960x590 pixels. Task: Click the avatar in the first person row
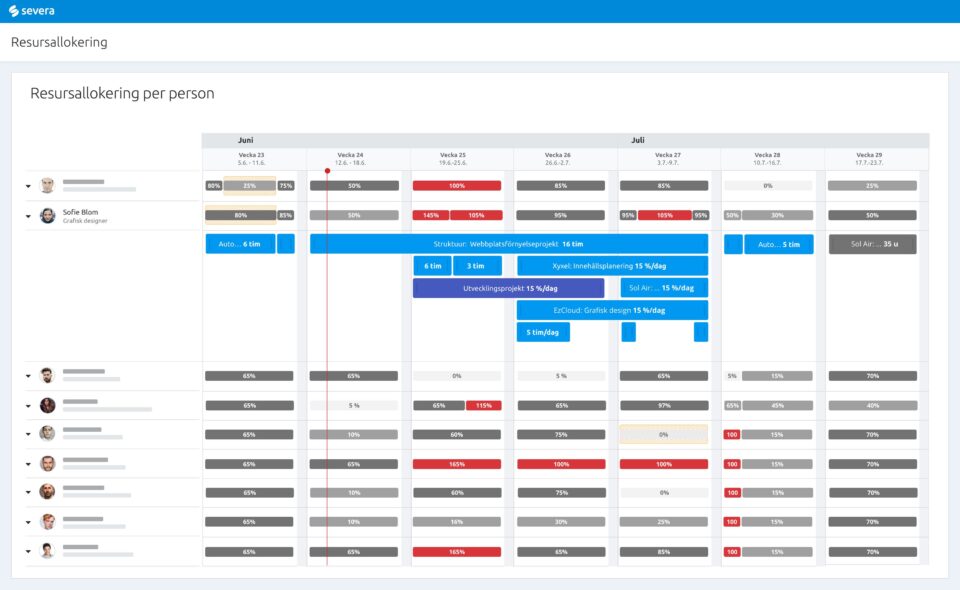[x=47, y=185]
